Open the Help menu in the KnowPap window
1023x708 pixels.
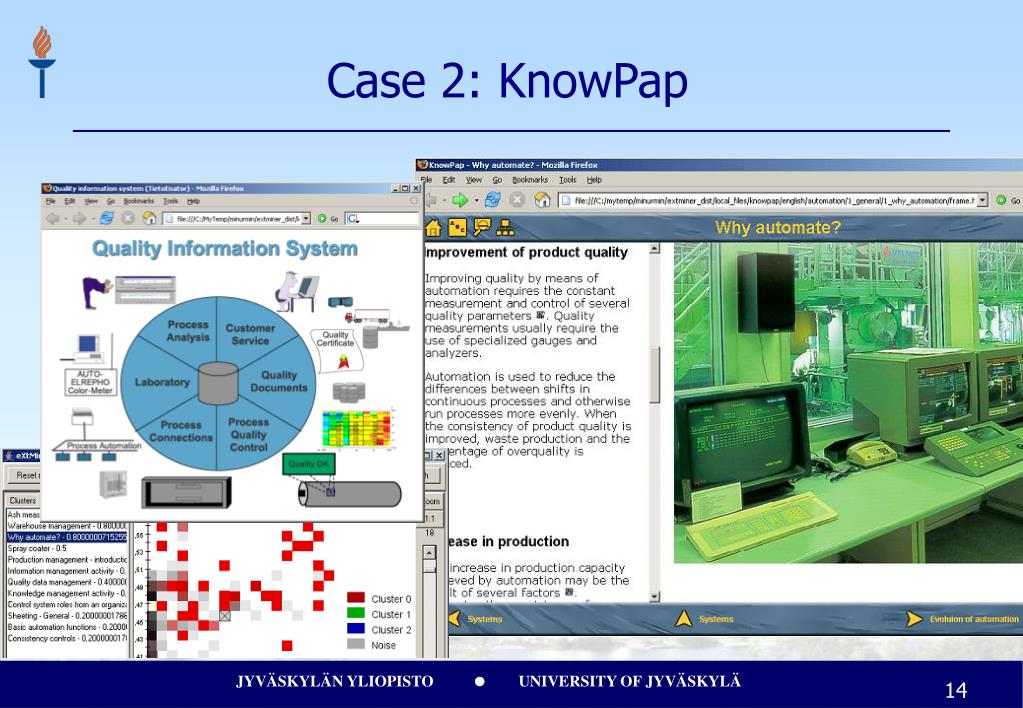click(594, 179)
